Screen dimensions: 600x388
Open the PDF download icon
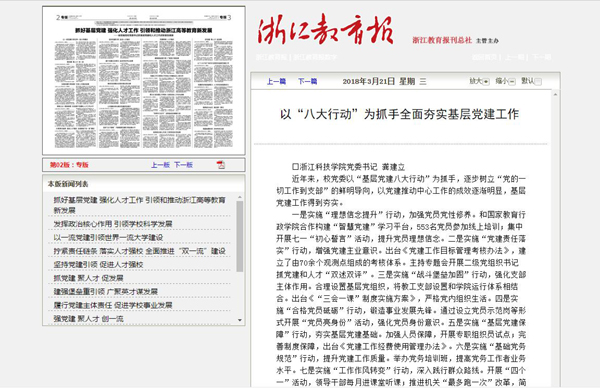(x=221, y=165)
